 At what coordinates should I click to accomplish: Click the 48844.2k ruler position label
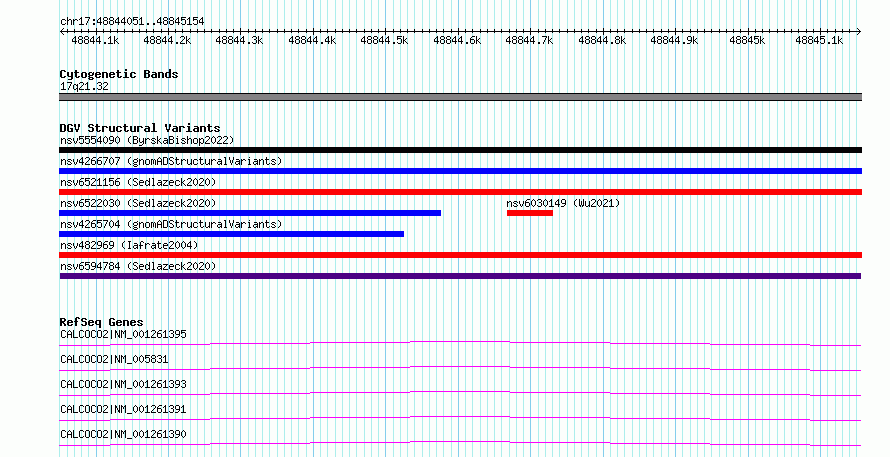pyautogui.click(x=167, y=41)
